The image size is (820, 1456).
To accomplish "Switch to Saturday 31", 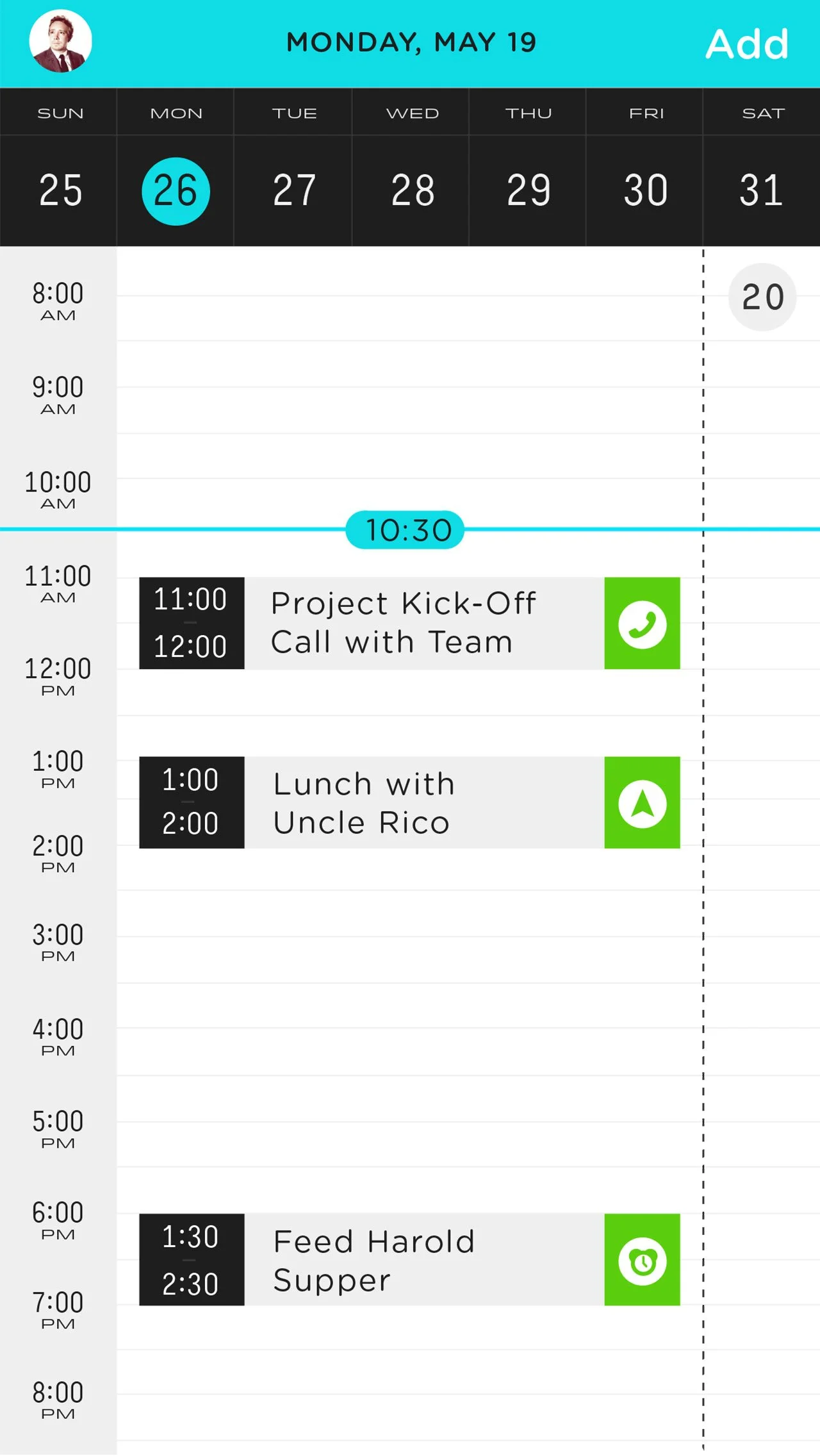I will coord(762,190).
